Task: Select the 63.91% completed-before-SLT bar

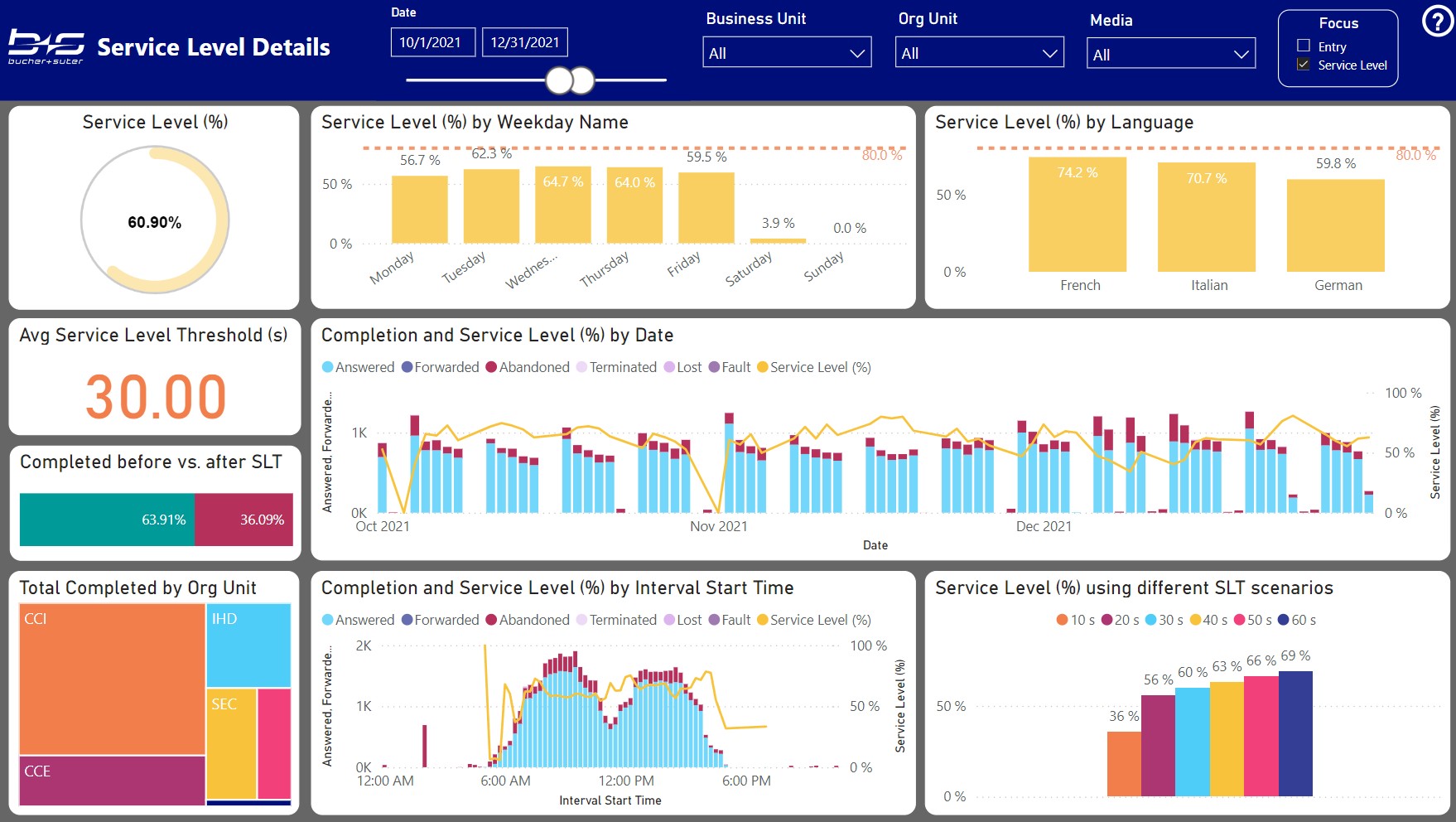Action: click(x=107, y=520)
